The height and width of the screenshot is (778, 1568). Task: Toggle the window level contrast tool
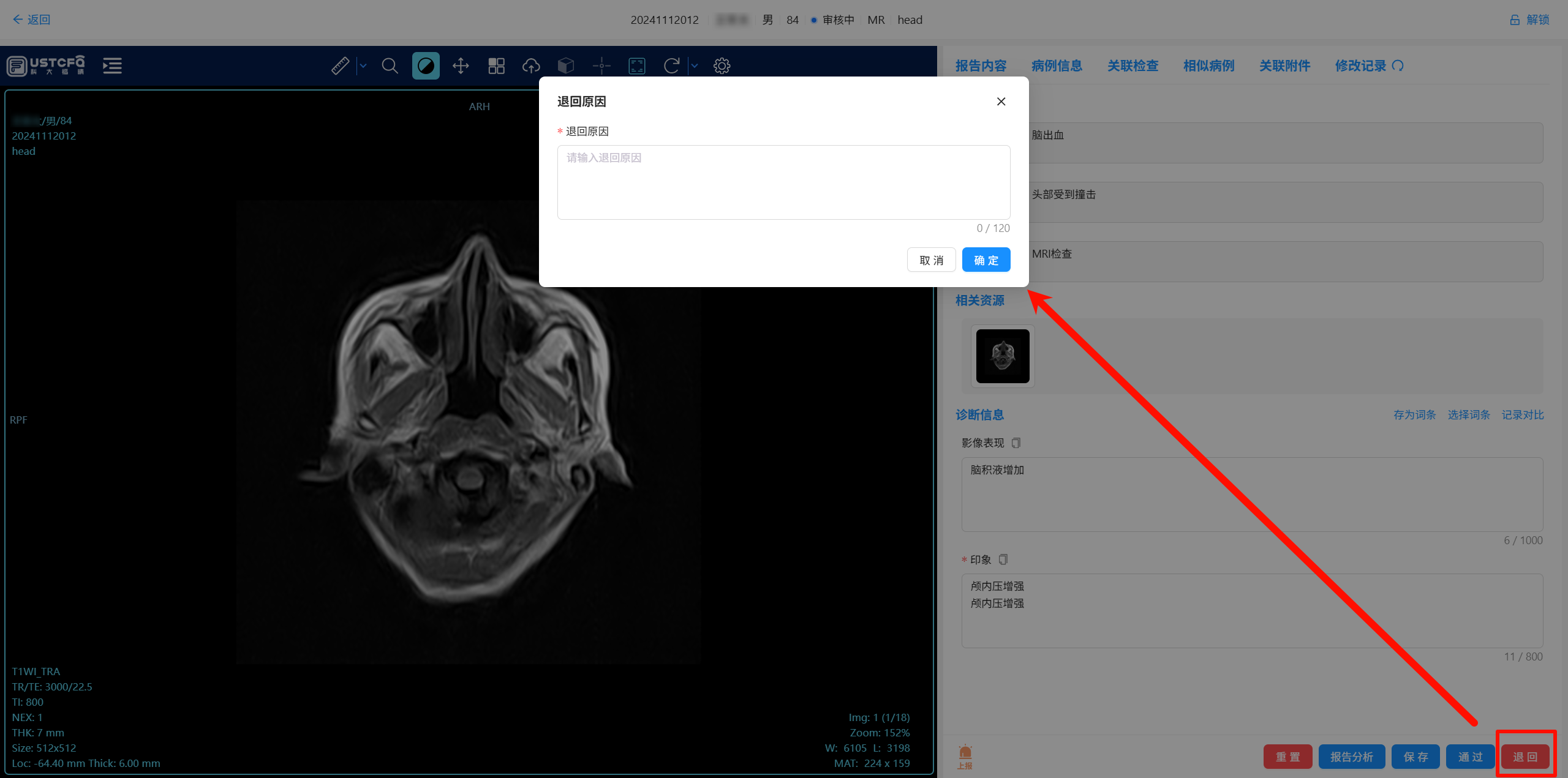[426, 65]
